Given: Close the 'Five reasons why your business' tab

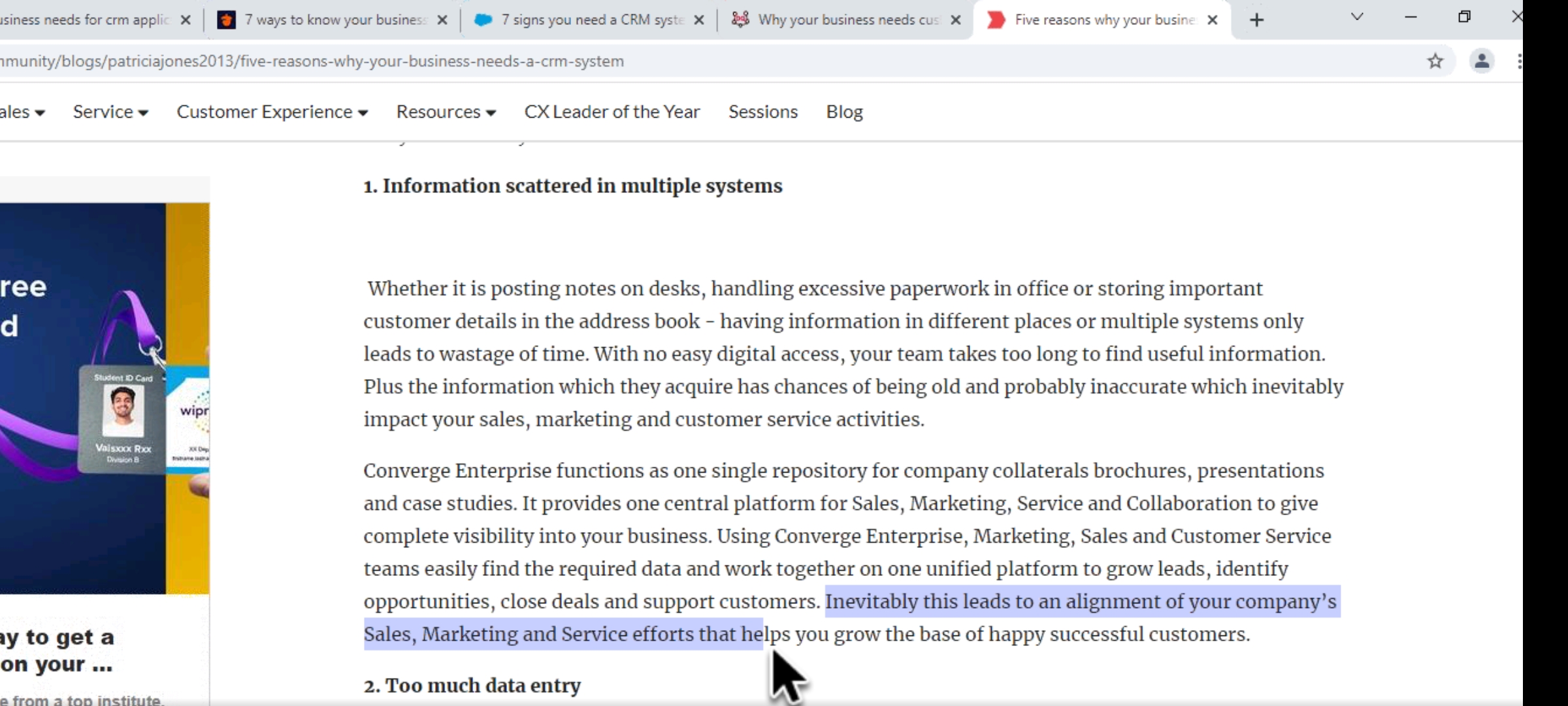Looking at the screenshot, I should 1213,20.
